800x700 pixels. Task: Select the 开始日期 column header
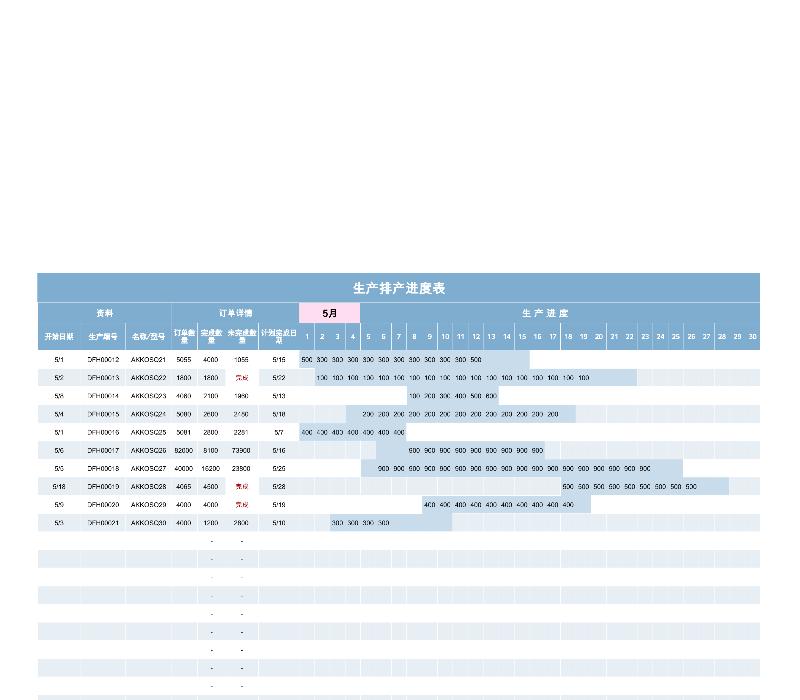click(59, 337)
